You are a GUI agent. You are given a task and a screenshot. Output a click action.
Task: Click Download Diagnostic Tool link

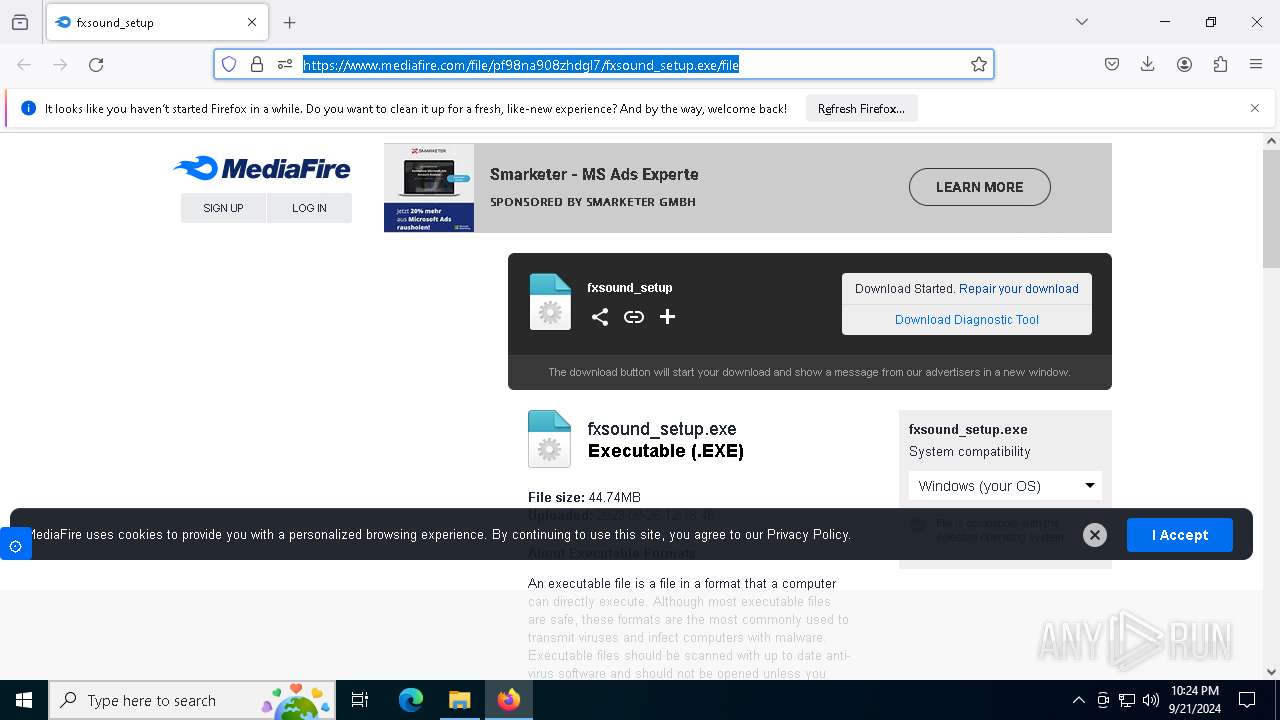[x=967, y=320]
